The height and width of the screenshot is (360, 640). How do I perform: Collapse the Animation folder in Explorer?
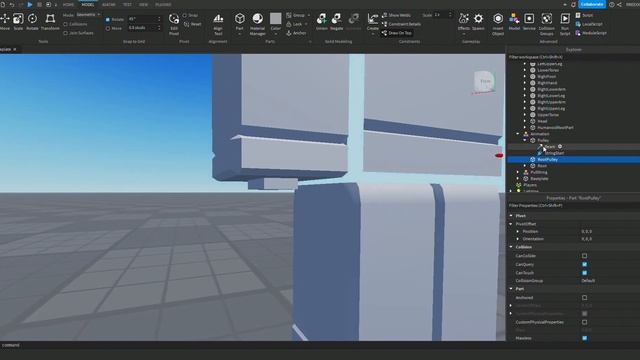click(x=518, y=134)
